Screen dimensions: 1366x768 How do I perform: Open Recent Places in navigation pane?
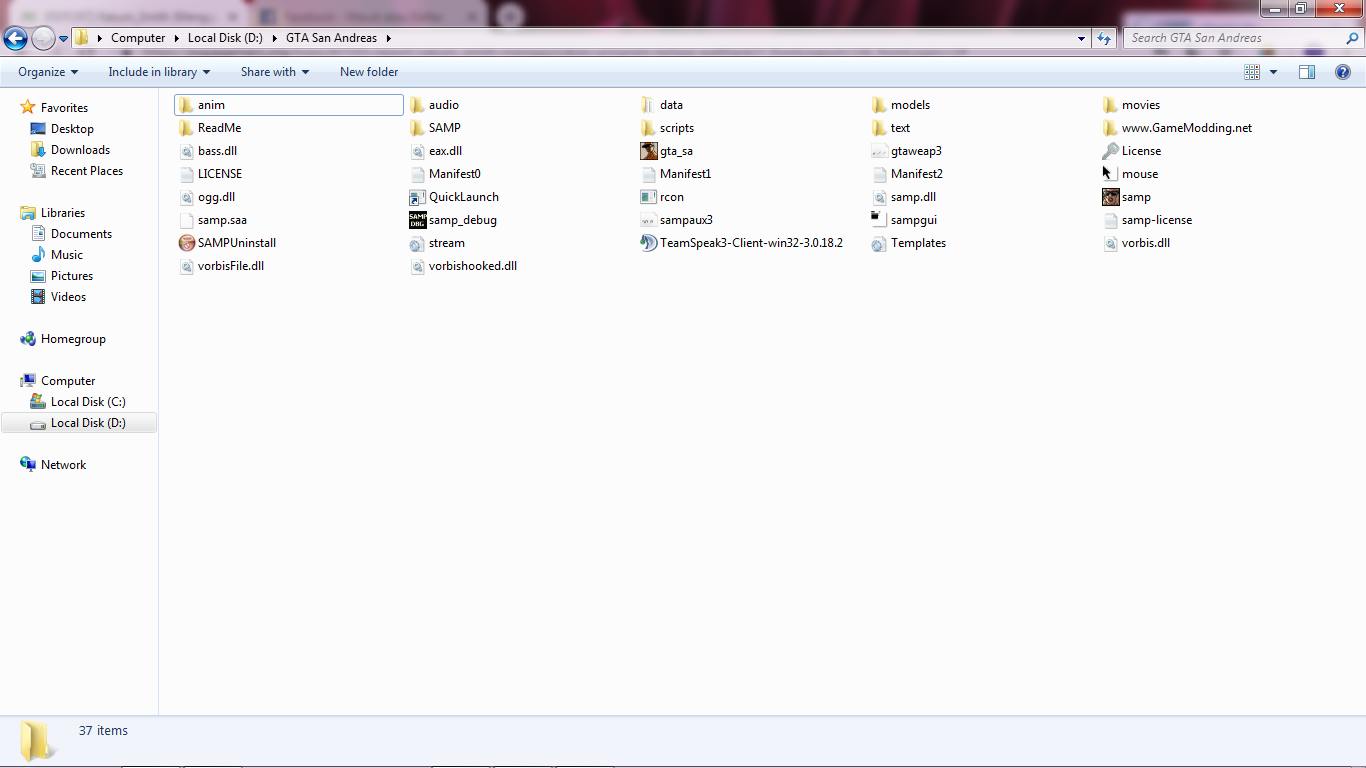pyautogui.click(x=87, y=171)
